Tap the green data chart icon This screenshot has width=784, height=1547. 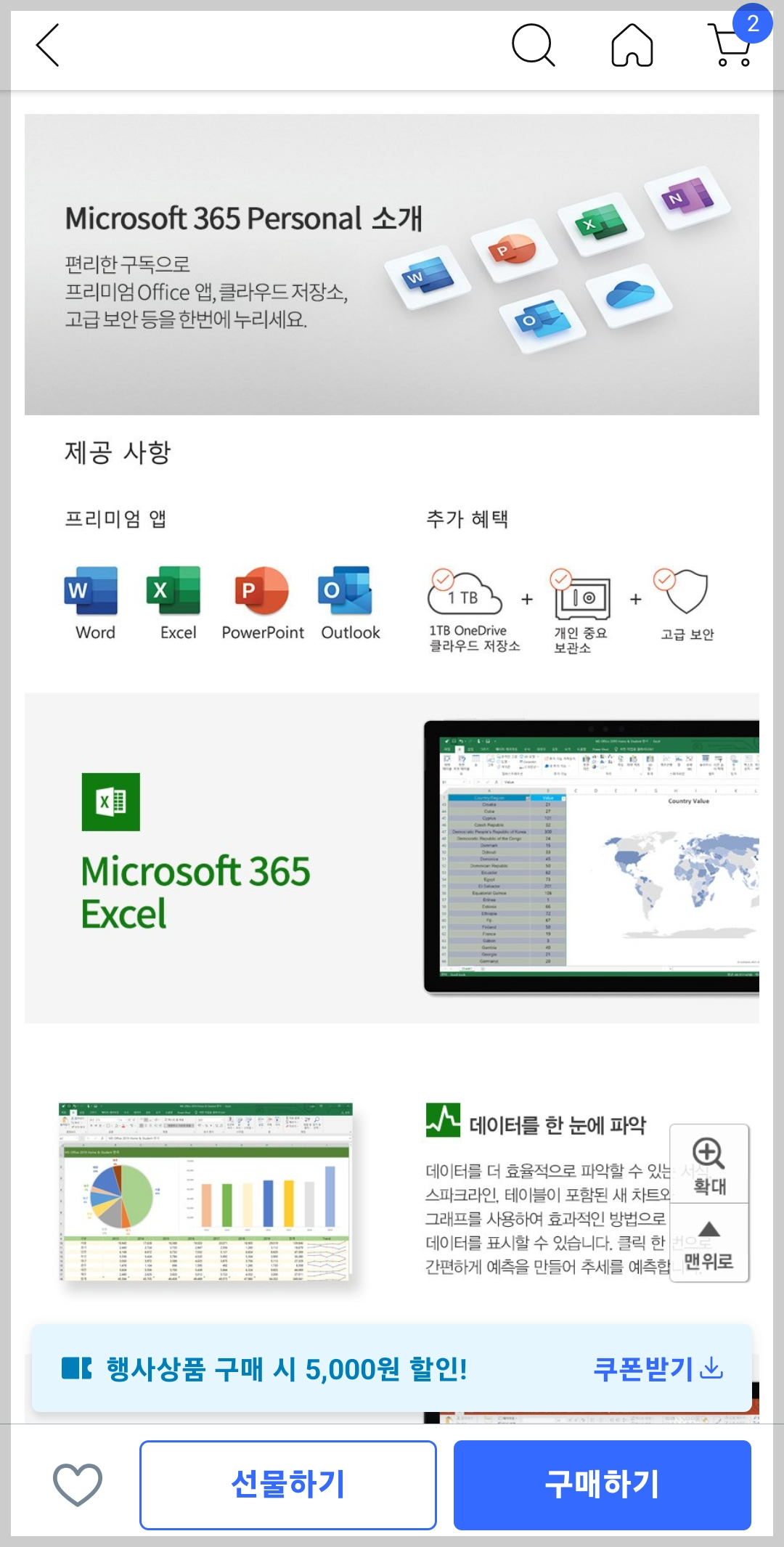point(443,1120)
